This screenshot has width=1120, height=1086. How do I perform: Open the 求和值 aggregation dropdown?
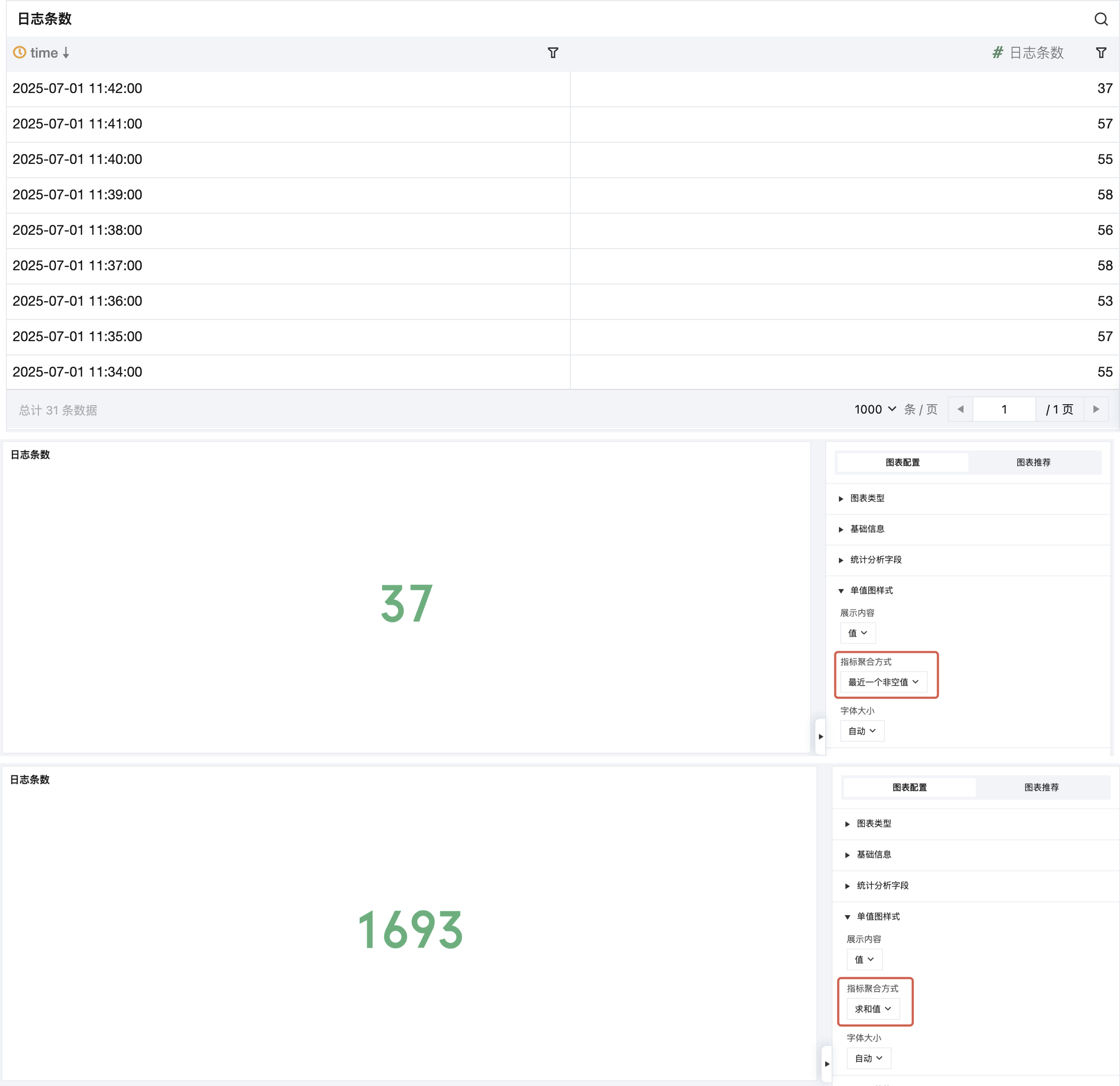coord(872,1009)
